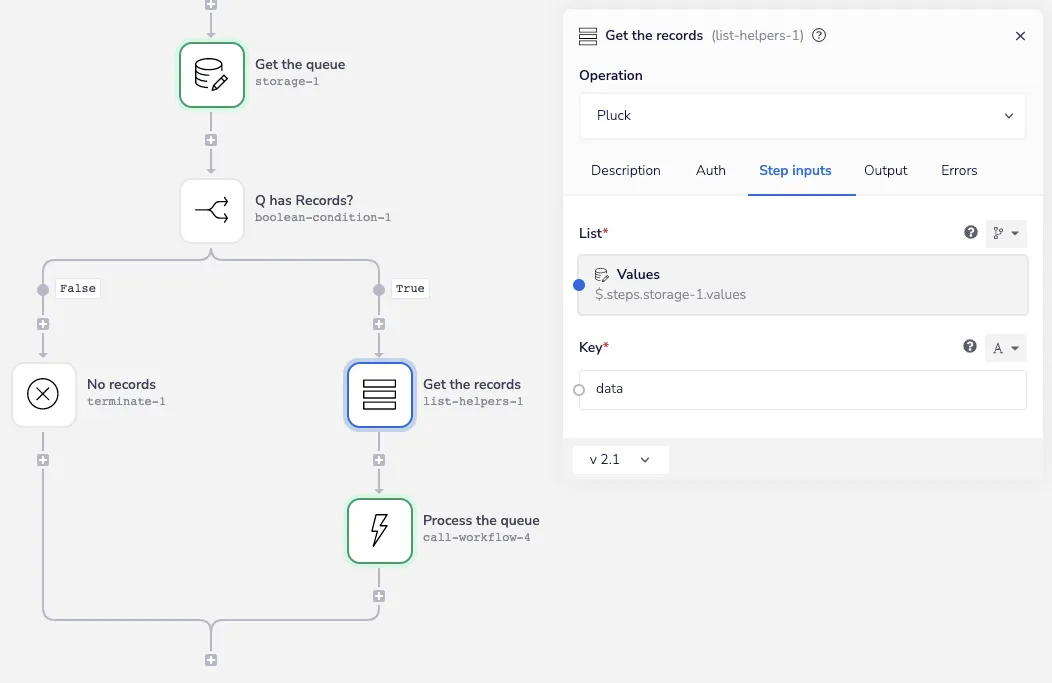The image size is (1052, 683).
Task: Click the Key input field containing data
Action: [x=802, y=390]
